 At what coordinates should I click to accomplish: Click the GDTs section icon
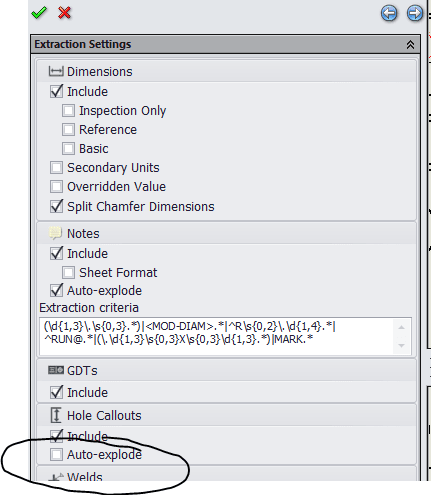tap(56, 370)
